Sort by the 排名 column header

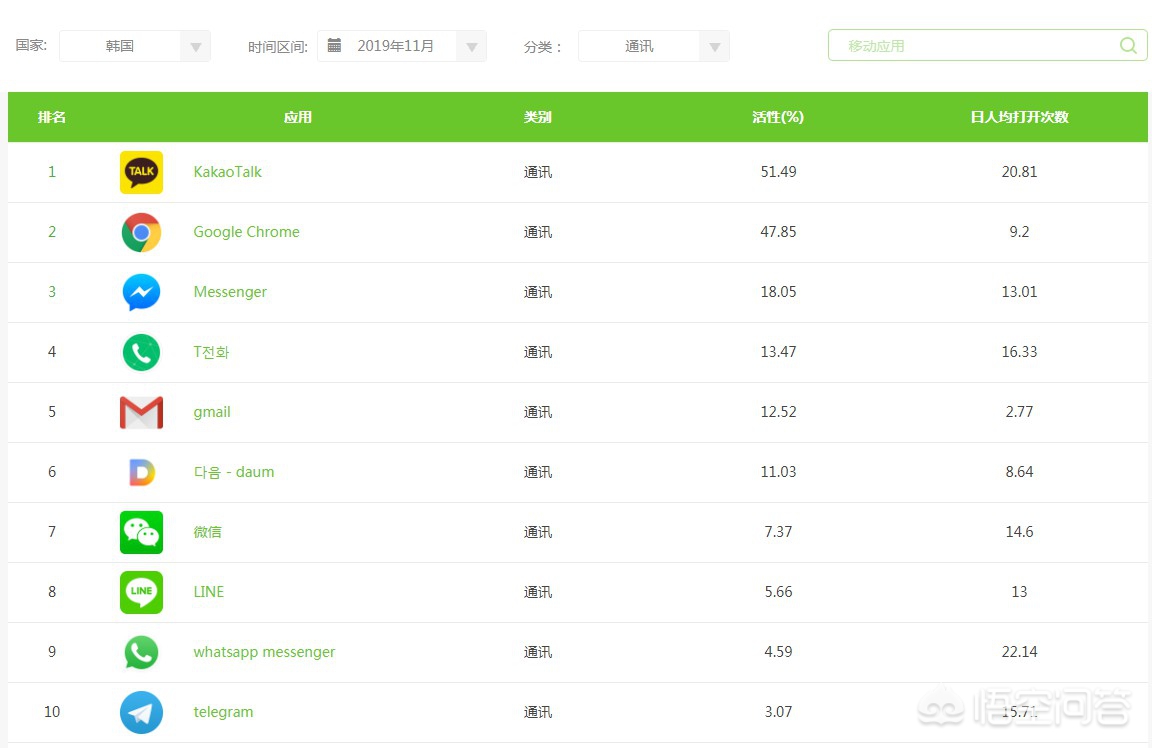51,117
